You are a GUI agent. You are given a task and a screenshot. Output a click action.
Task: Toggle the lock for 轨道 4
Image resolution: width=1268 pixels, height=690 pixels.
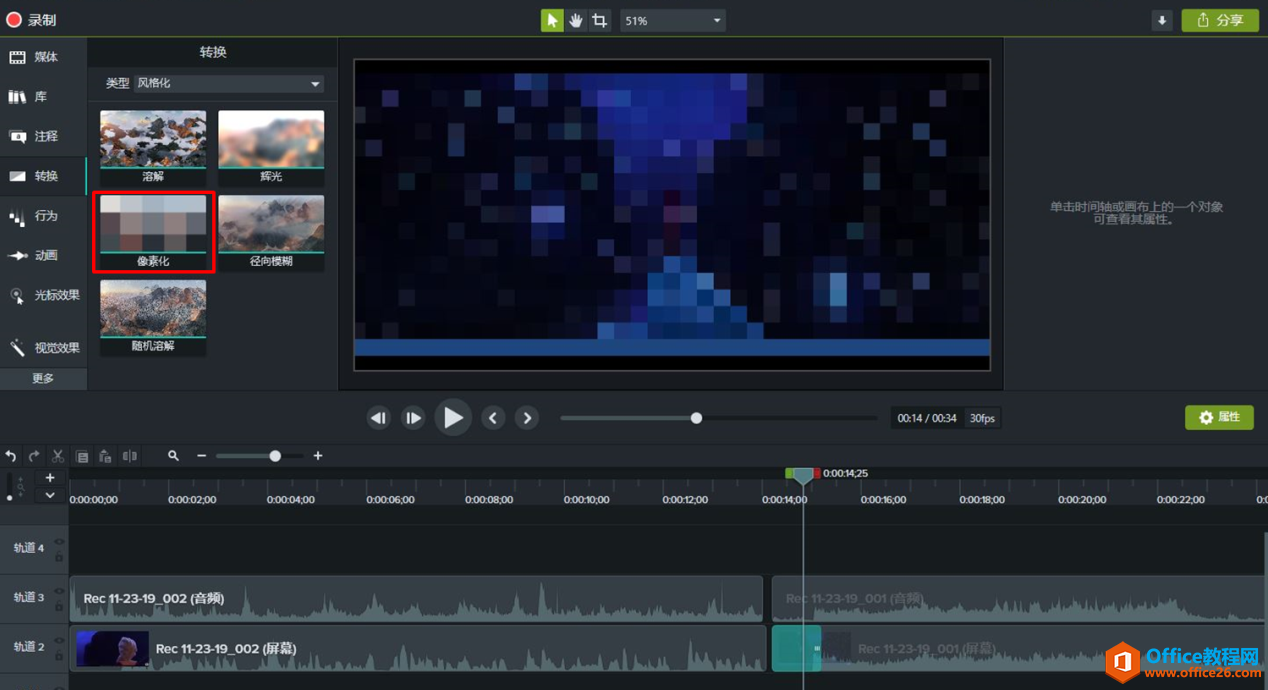point(58,557)
